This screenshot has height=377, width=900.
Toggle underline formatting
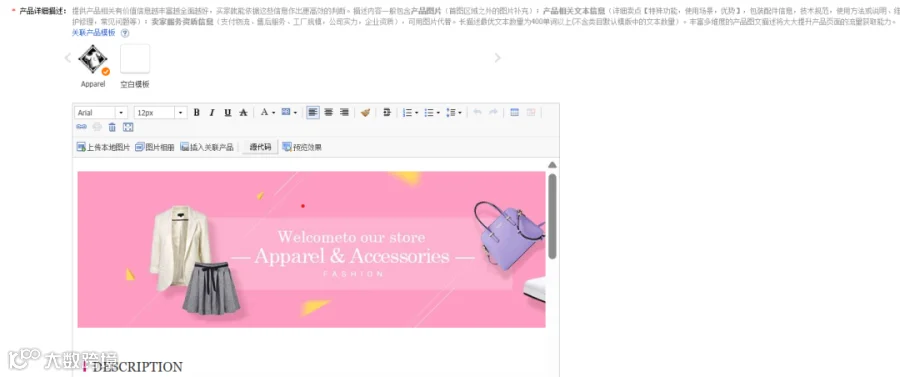click(x=227, y=112)
